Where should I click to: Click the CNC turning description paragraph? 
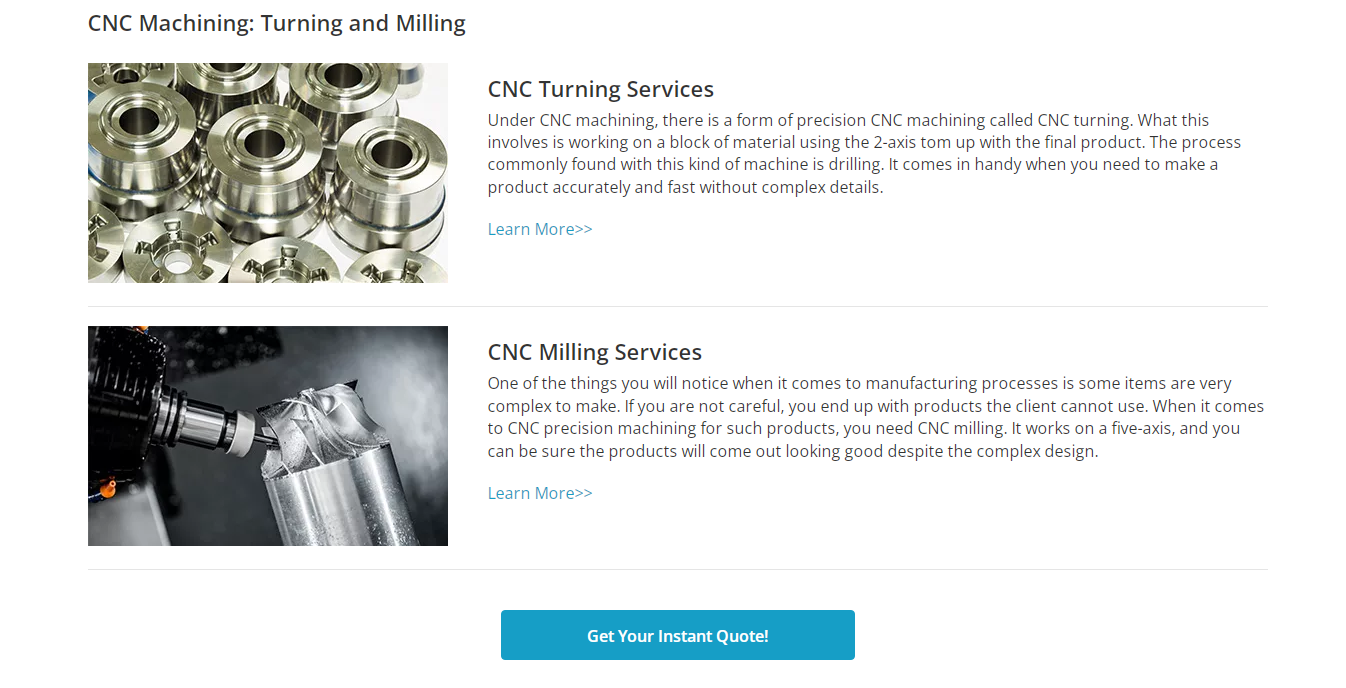(x=860, y=153)
